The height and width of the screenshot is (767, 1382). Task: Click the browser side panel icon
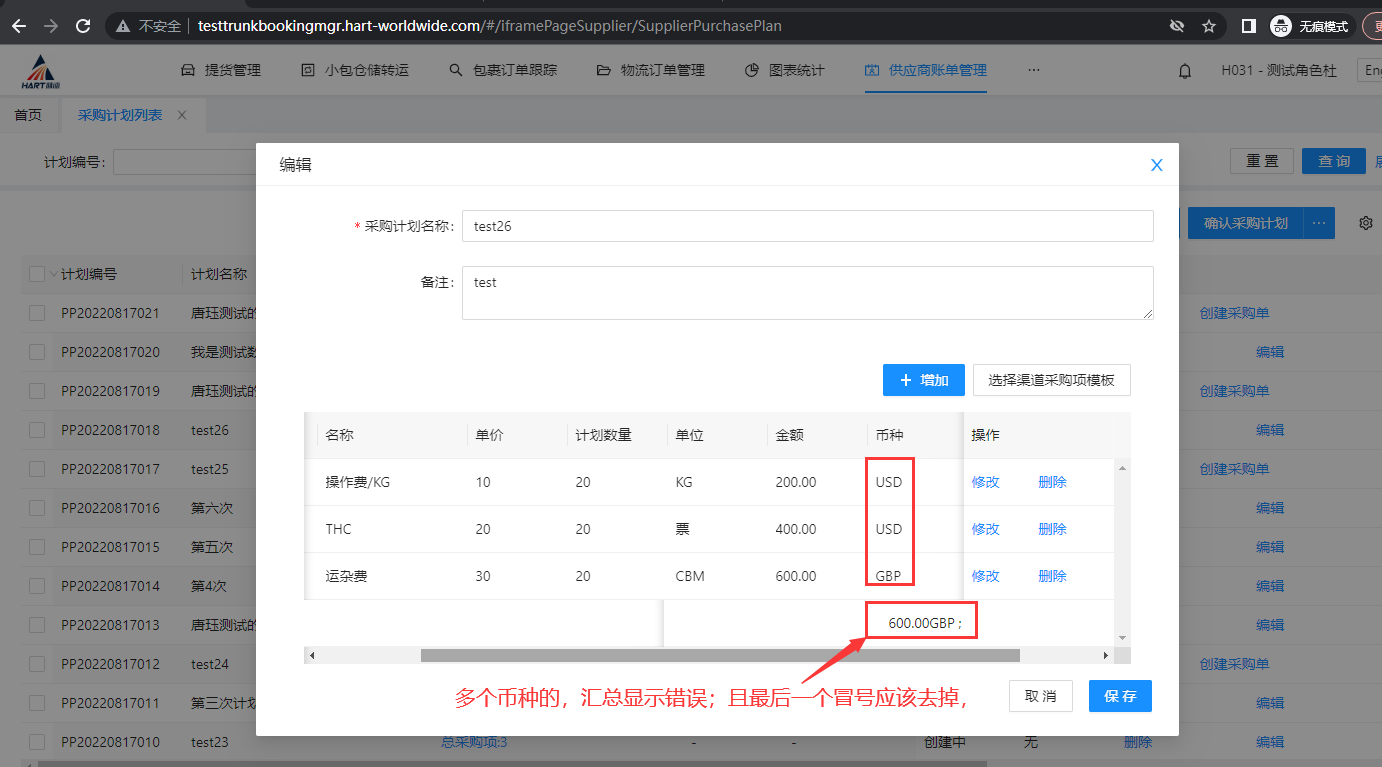point(1248,26)
